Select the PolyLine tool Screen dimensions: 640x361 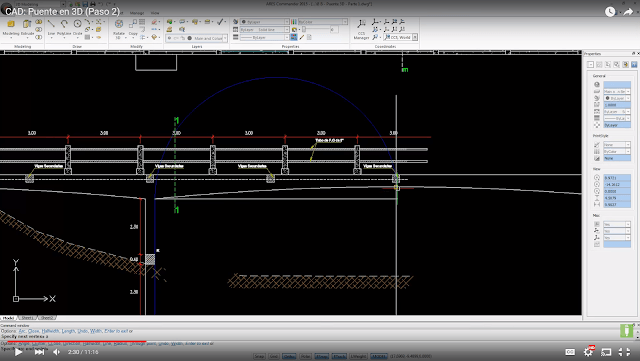(64, 24)
